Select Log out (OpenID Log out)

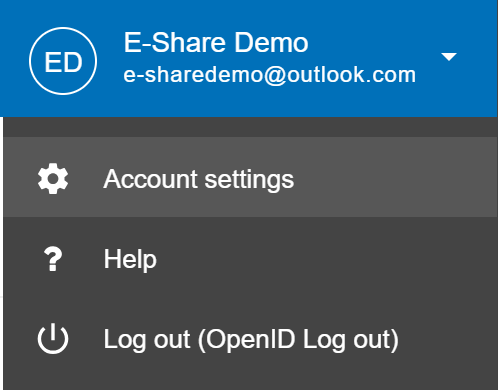[x=250, y=339]
